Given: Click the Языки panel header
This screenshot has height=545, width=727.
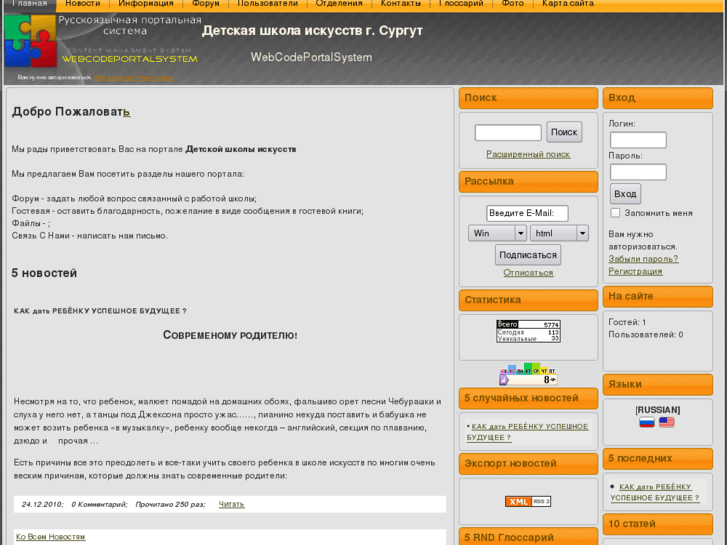Looking at the screenshot, I should tap(657, 385).
